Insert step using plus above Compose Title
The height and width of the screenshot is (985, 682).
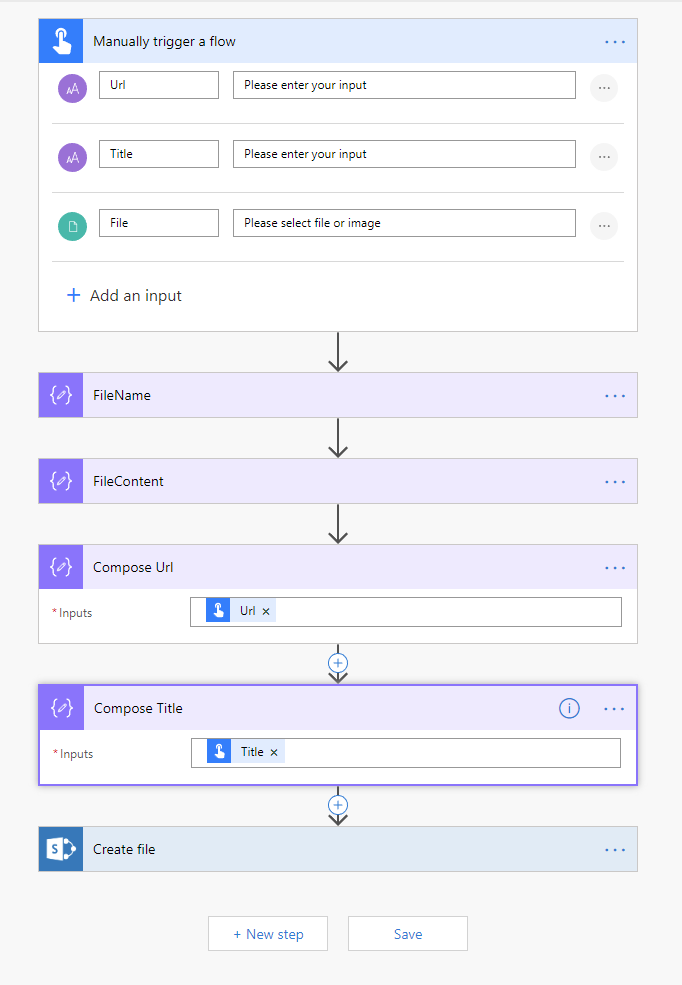[x=338, y=662]
